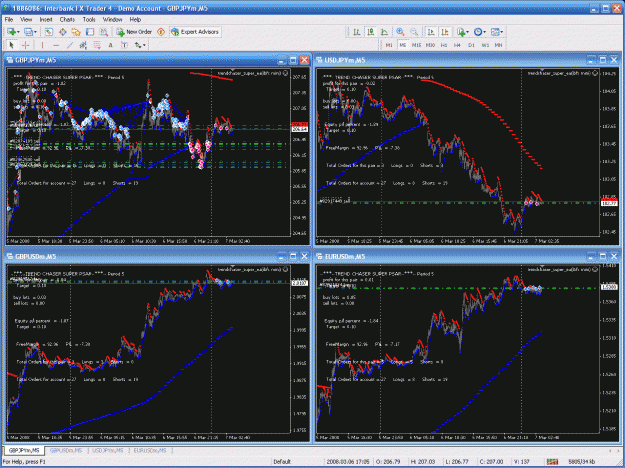The image size is (625, 468).
Task: Toggle chart Auto Scroll
Action: 431,32
